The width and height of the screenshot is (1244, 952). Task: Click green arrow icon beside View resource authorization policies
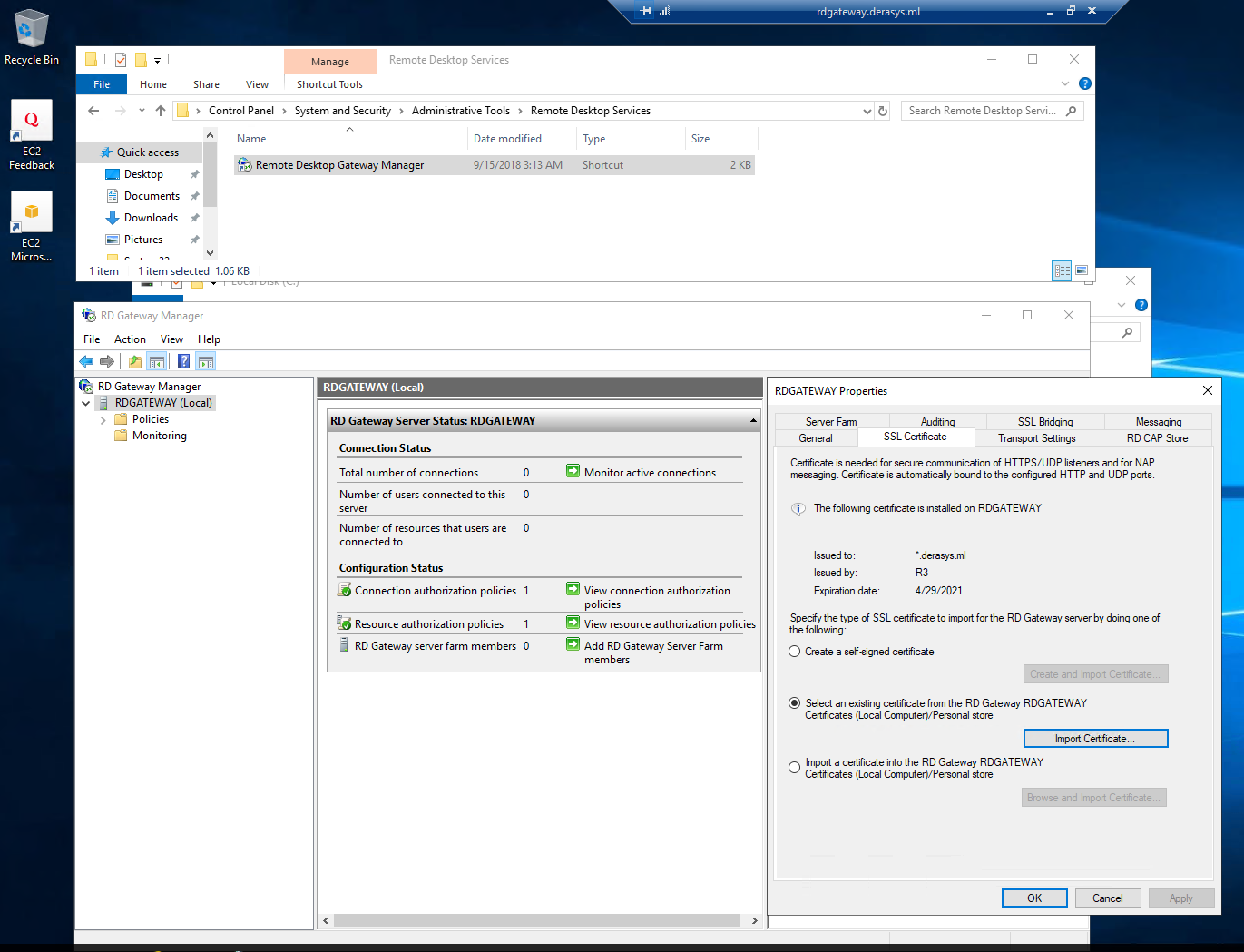point(573,623)
